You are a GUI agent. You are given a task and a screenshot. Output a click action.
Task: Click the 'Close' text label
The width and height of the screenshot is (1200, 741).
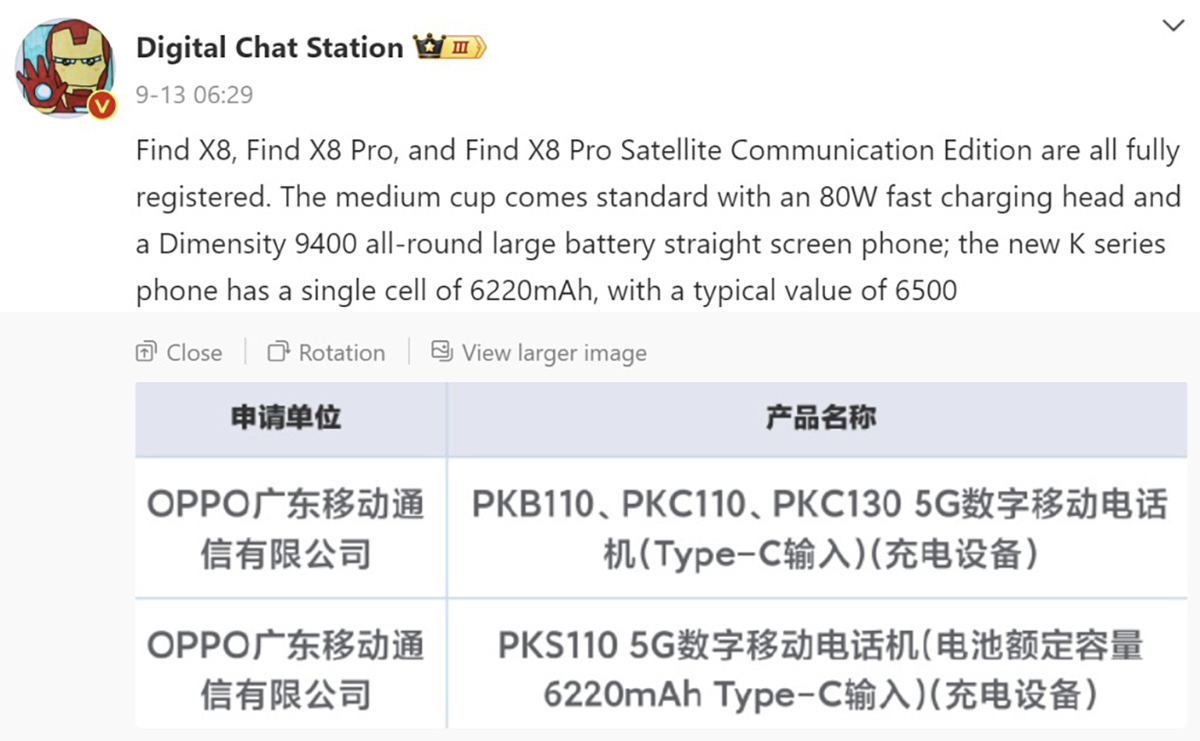pos(193,353)
